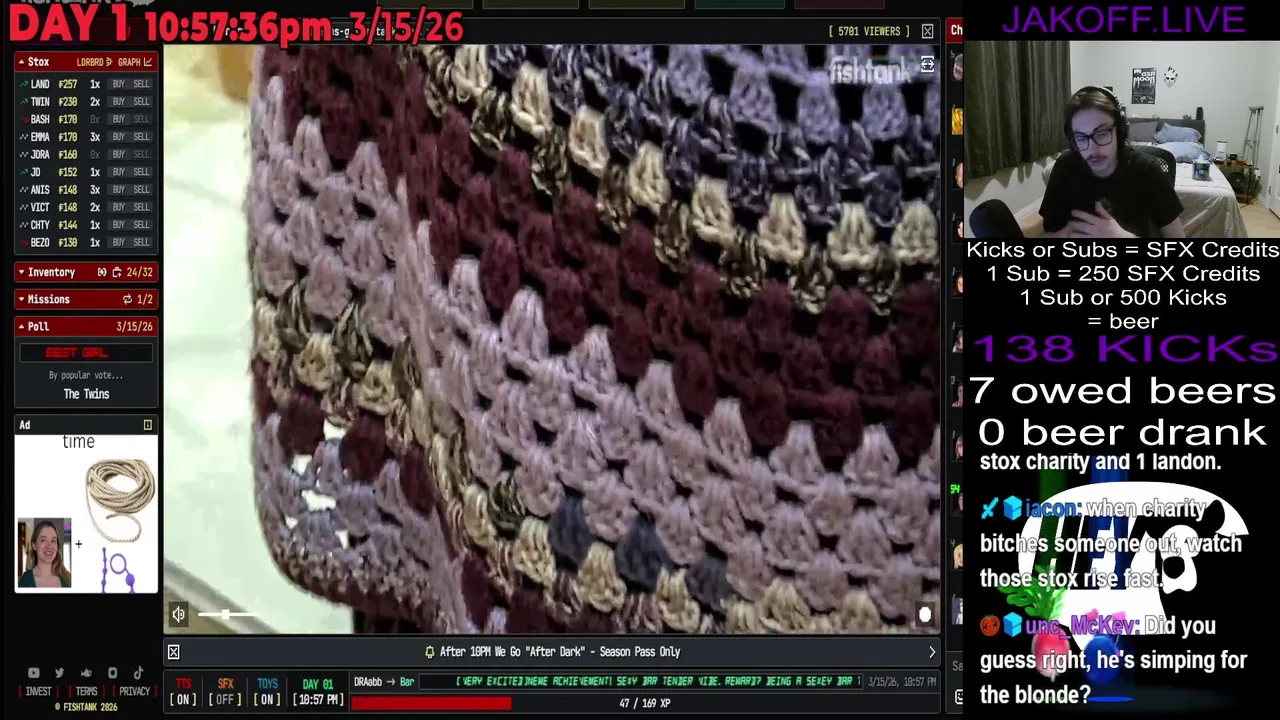Buy EMMA stock

coord(118,137)
